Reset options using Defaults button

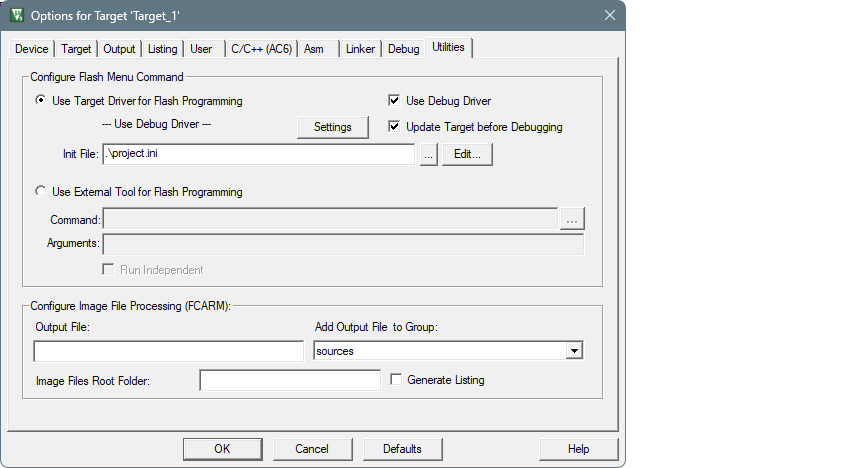402,449
